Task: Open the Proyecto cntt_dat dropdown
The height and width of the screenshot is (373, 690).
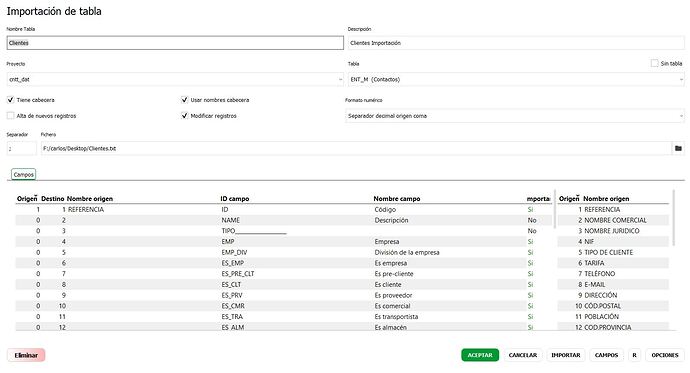Action: [x=175, y=80]
